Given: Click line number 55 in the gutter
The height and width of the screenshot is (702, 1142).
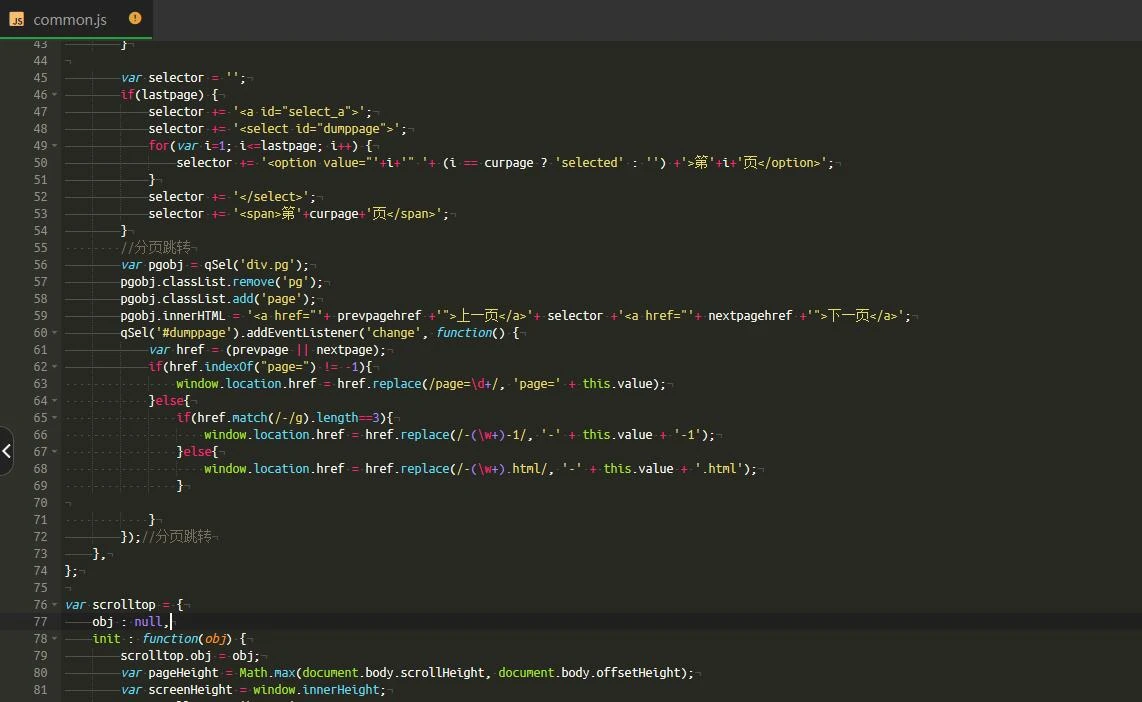Looking at the screenshot, I should point(40,248).
